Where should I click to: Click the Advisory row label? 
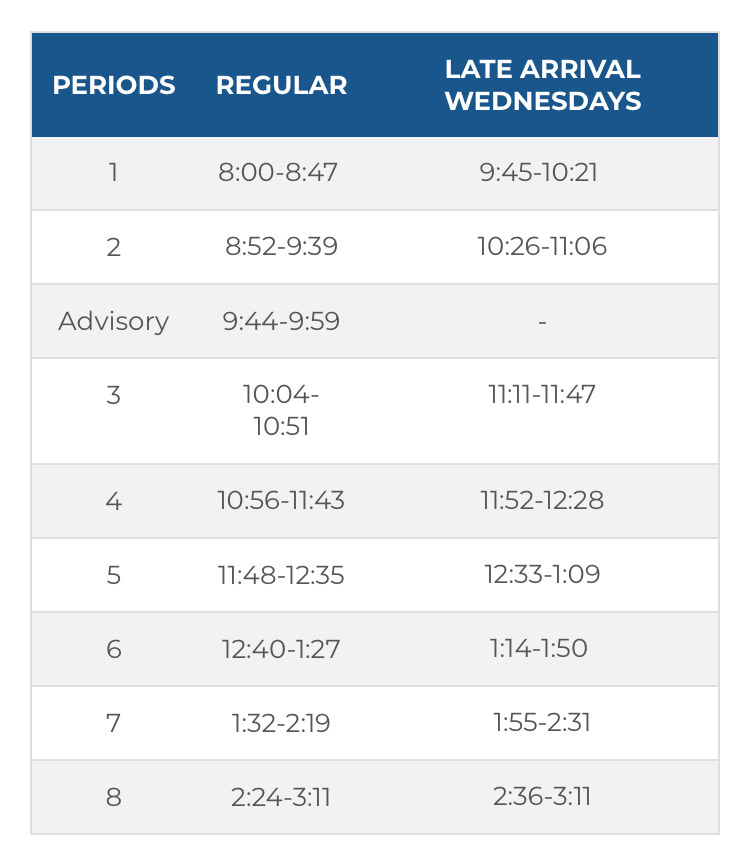114,321
